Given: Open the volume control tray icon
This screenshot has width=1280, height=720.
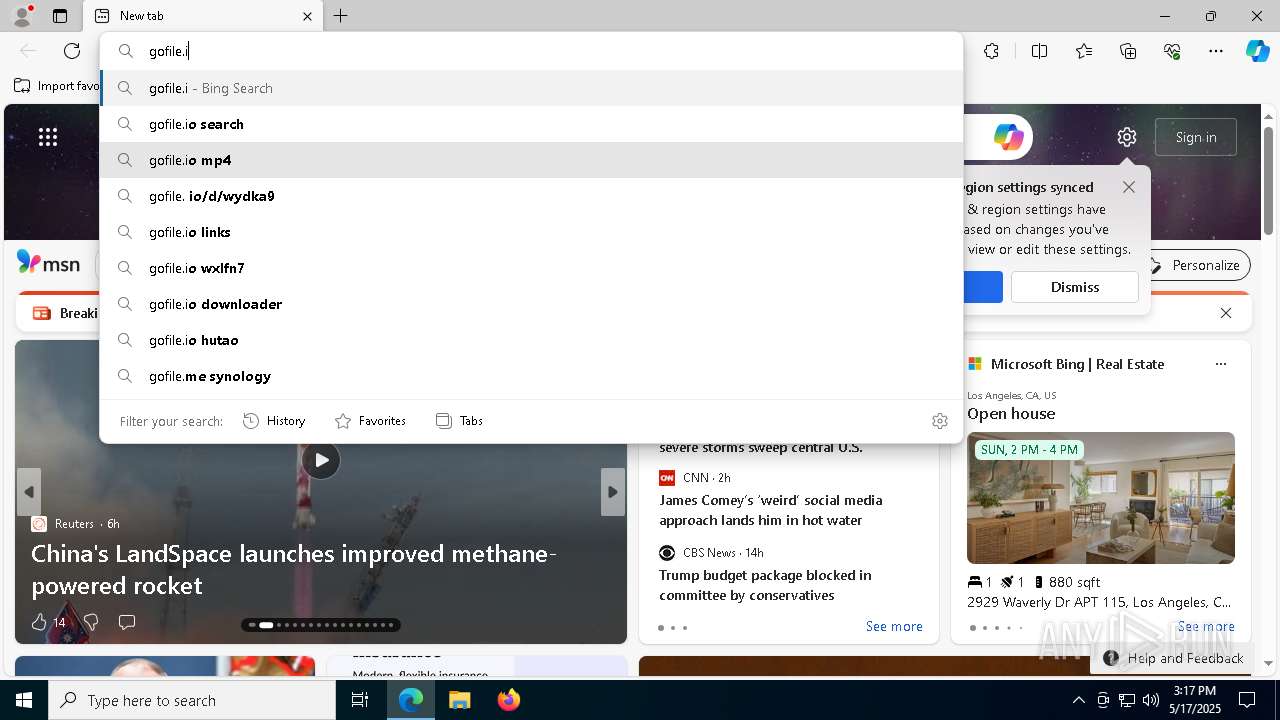Looking at the screenshot, I should click(x=1150, y=700).
